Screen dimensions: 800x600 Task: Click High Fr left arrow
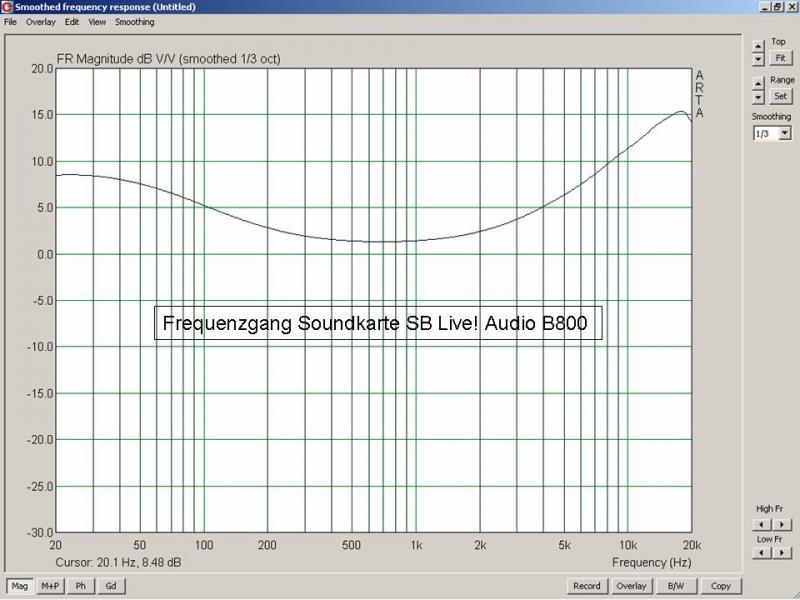pyautogui.click(x=762, y=524)
